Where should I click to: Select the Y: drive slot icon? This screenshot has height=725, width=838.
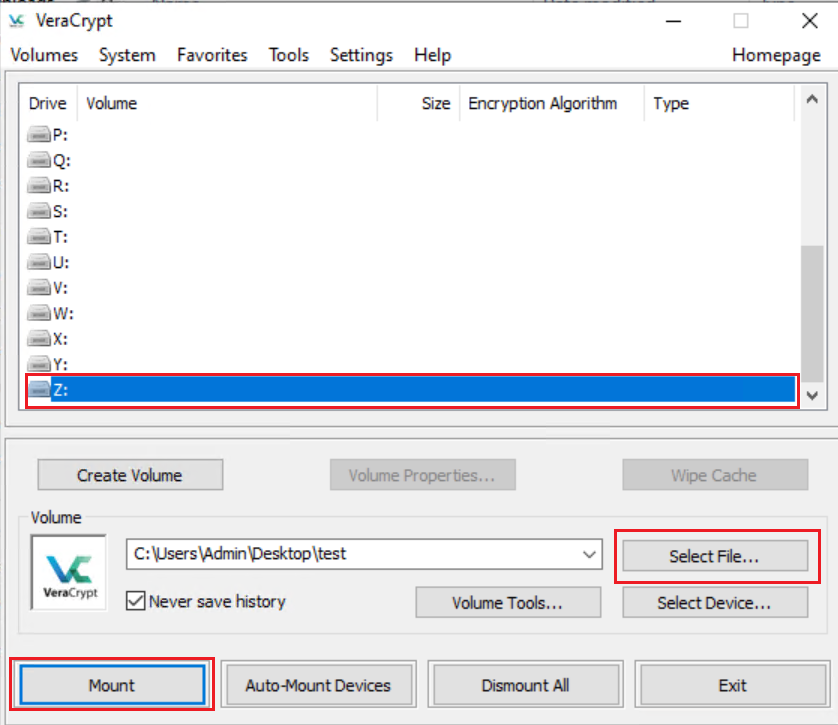39,364
